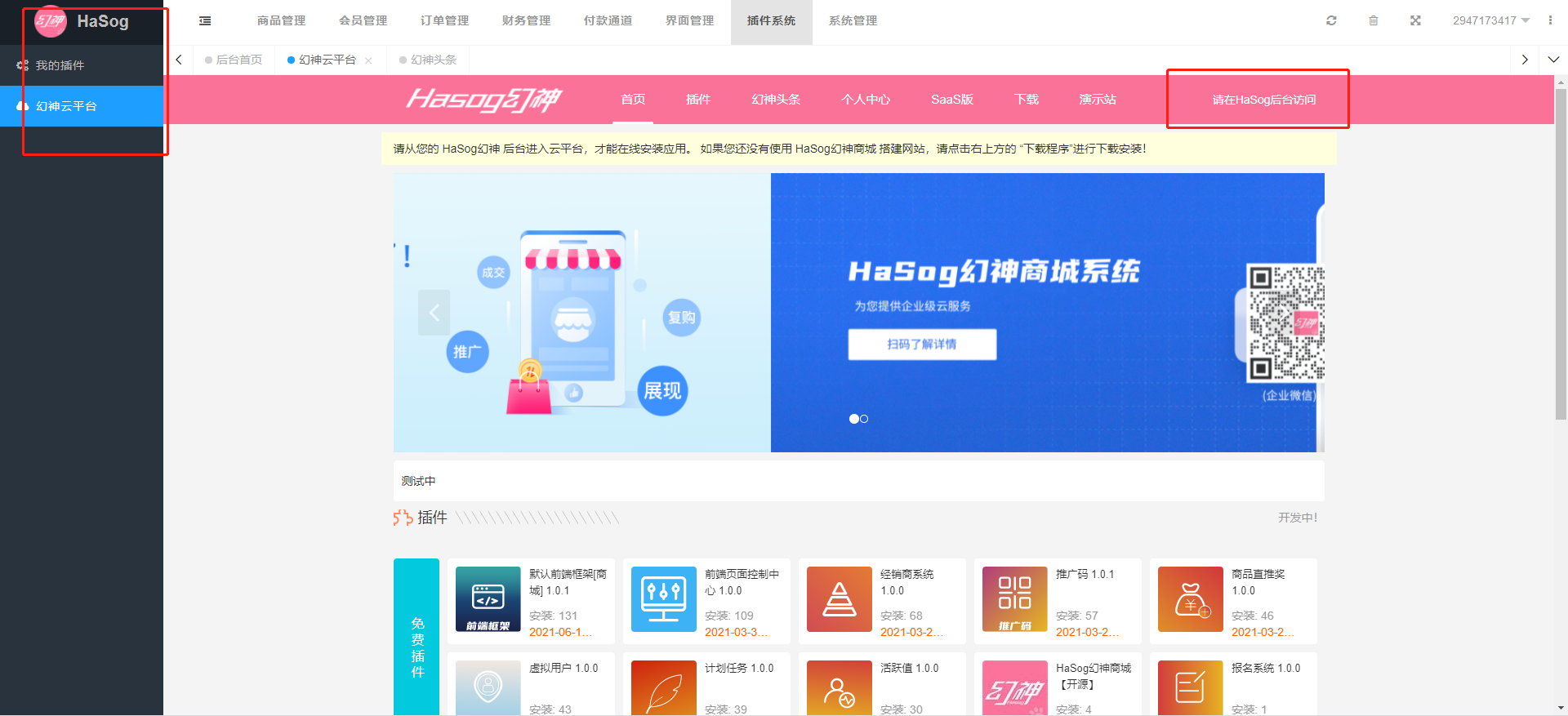Select the second carousel dot
The image size is (1568, 716).
[x=864, y=419]
